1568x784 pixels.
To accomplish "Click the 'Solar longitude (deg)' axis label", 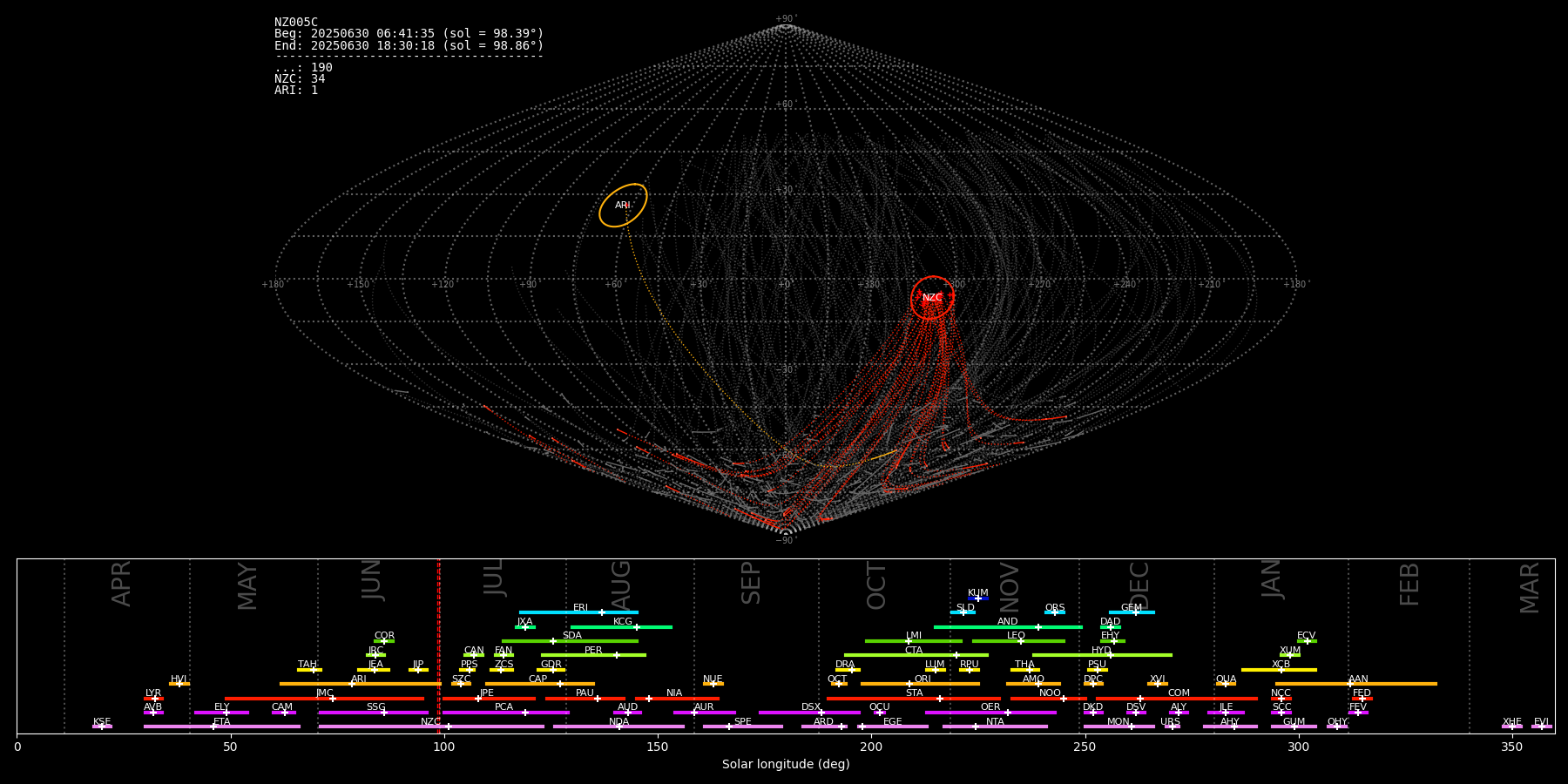I will [786, 764].
